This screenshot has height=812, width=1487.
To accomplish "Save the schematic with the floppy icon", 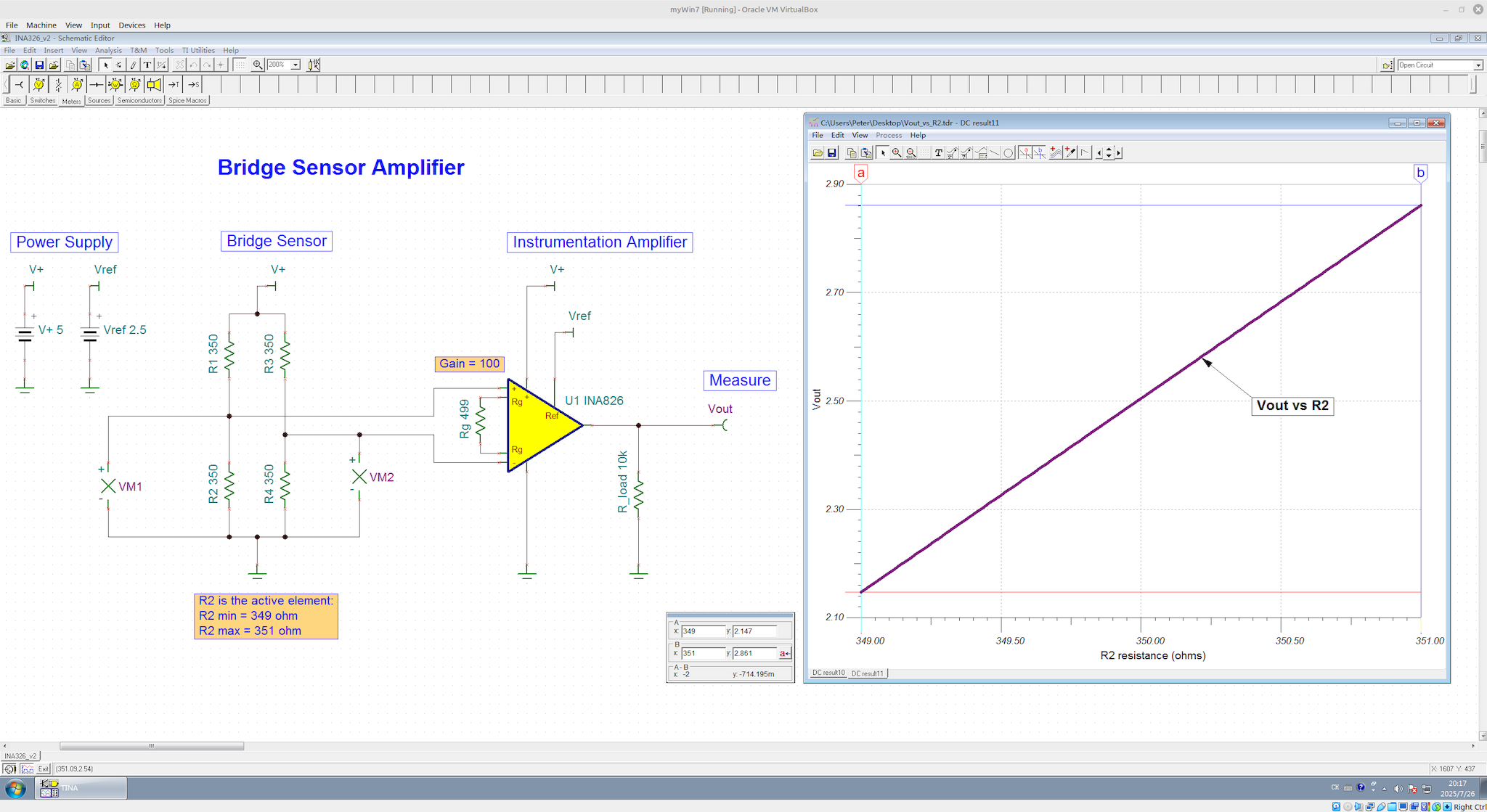I will pos(39,65).
